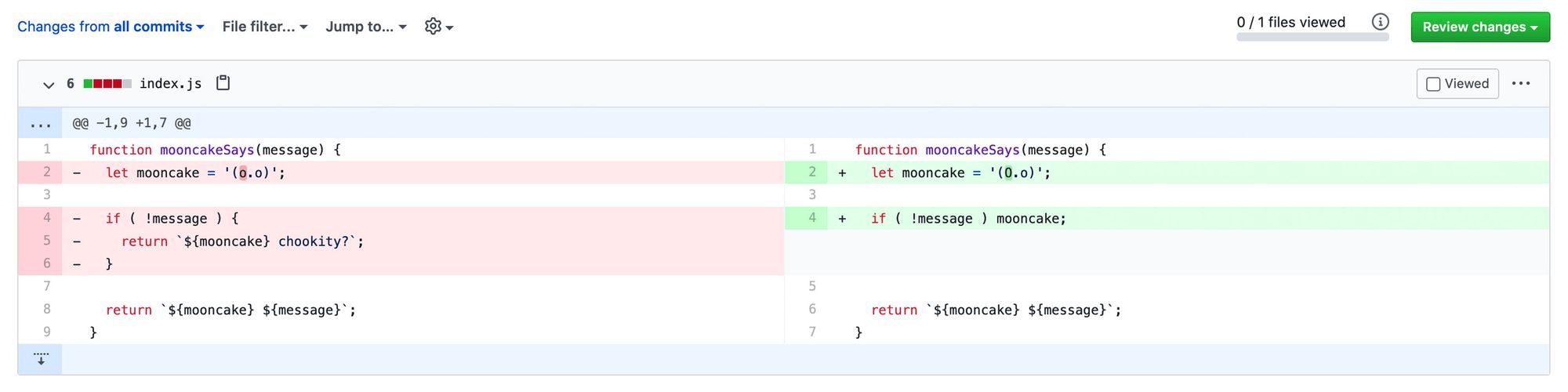Collapse the index.js file diff
This screenshot has height=392, width=1568.
click(x=49, y=84)
